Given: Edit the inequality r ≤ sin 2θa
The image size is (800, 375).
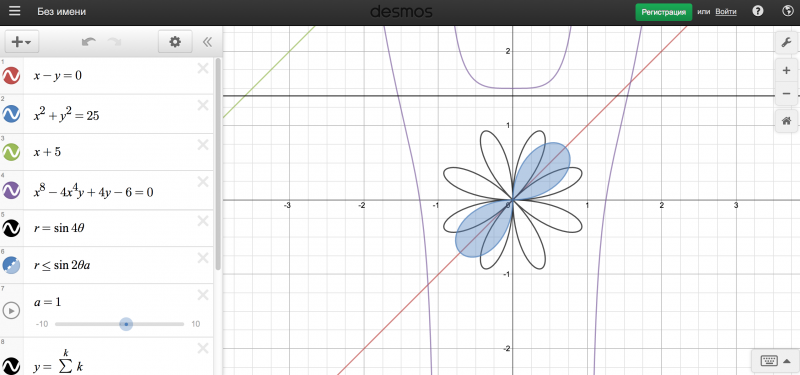Looking at the screenshot, I should [x=62, y=265].
